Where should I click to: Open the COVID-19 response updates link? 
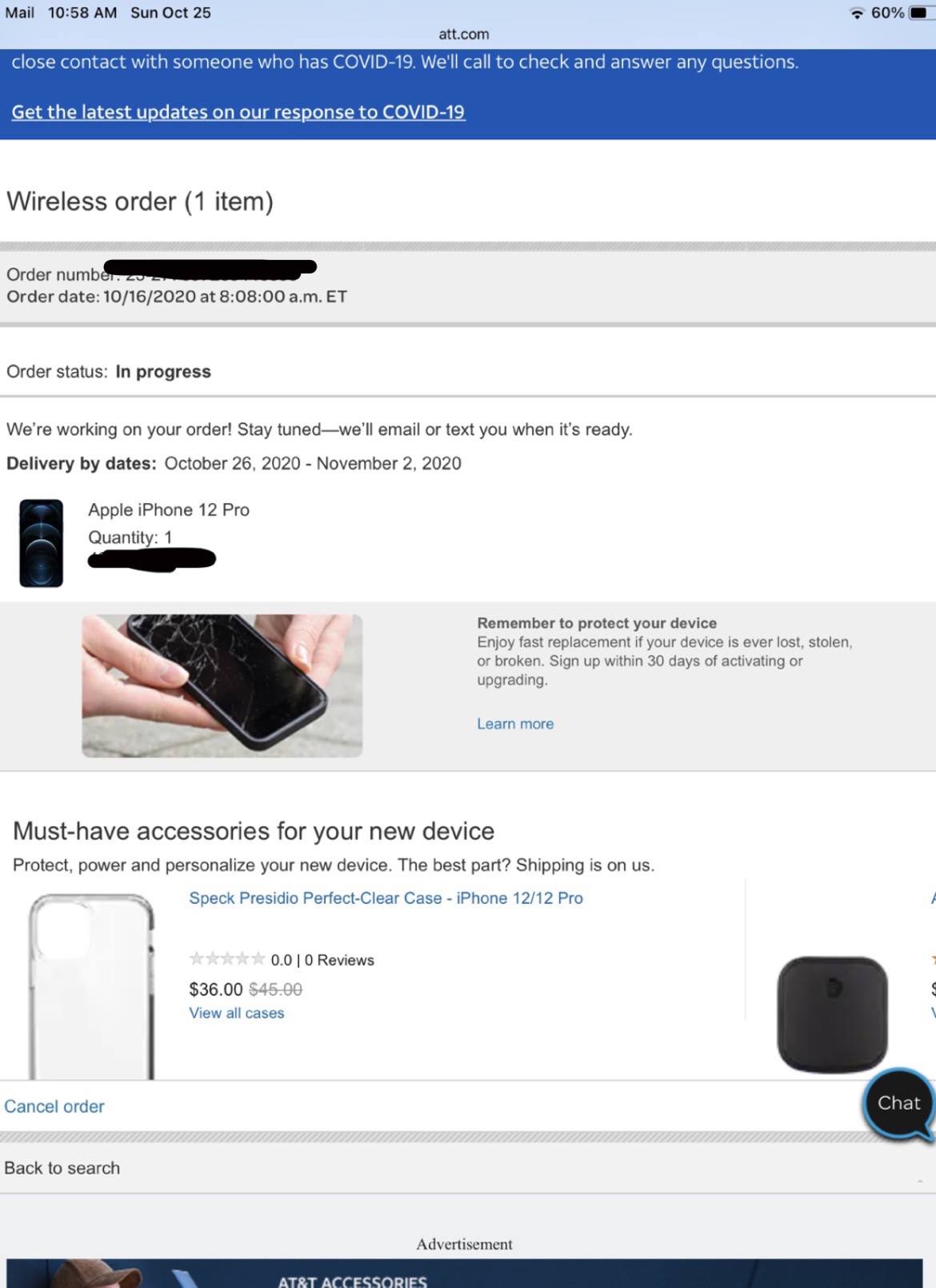pos(238,112)
